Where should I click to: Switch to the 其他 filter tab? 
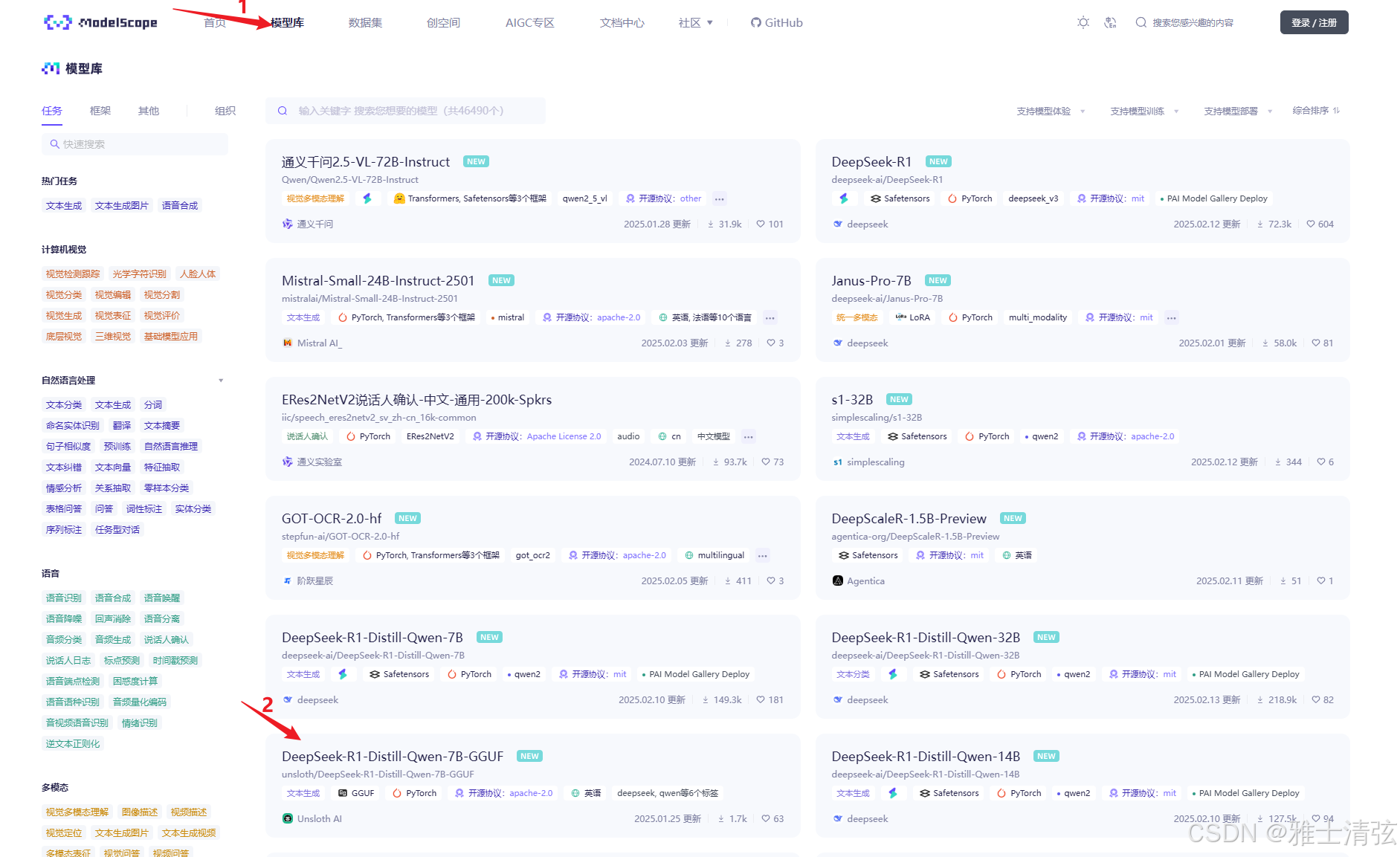coord(149,111)
